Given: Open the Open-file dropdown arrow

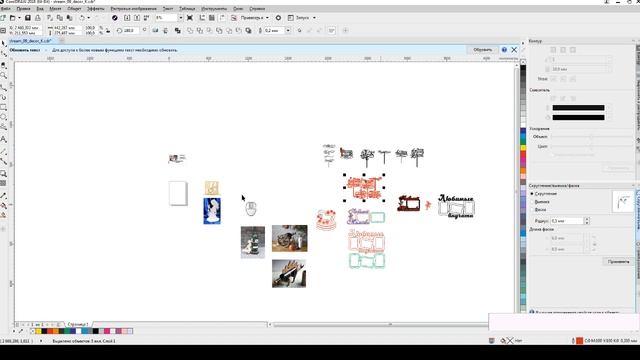Looking at the screenshot, I should pos(19,18).
